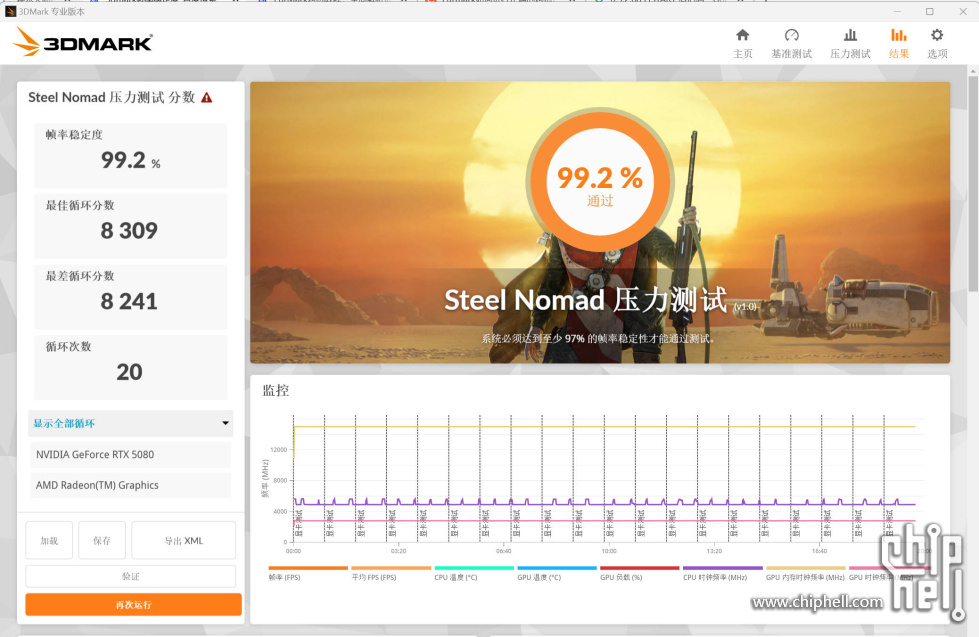Click the Steel Nomad 压力测试 分数 panel title
Screen dimensions: 979x637
pos(112,97)
